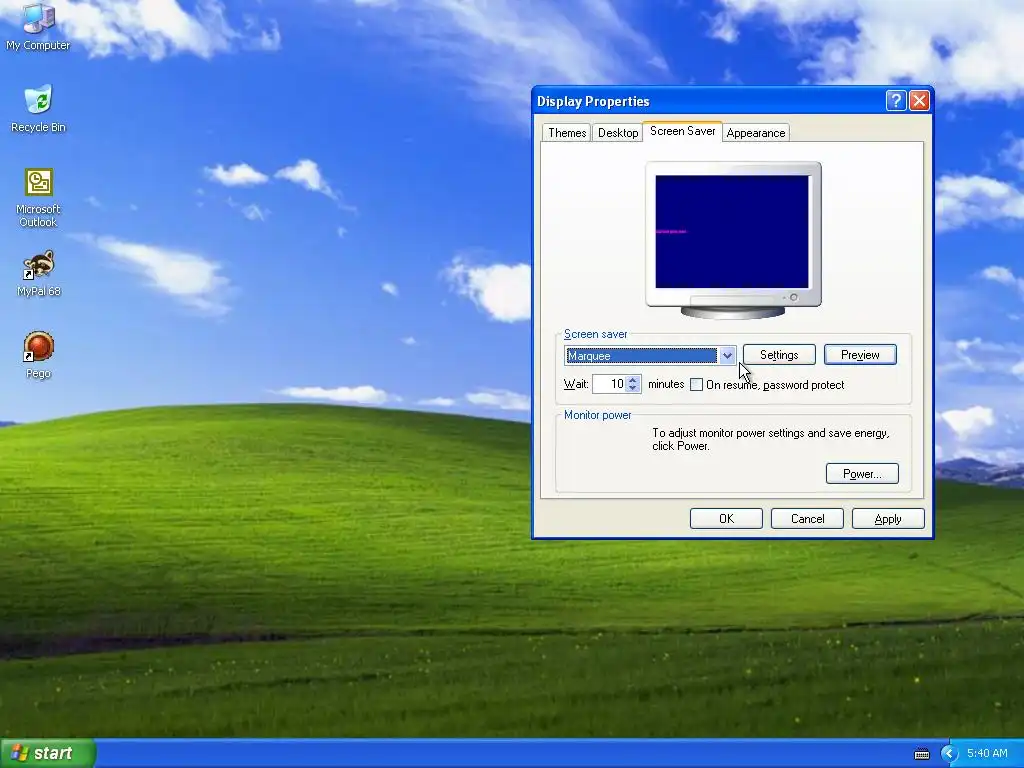Screen dimensions: 1024x768
Task: Switch to the Themes tab
Action: (x=566, y=133)
